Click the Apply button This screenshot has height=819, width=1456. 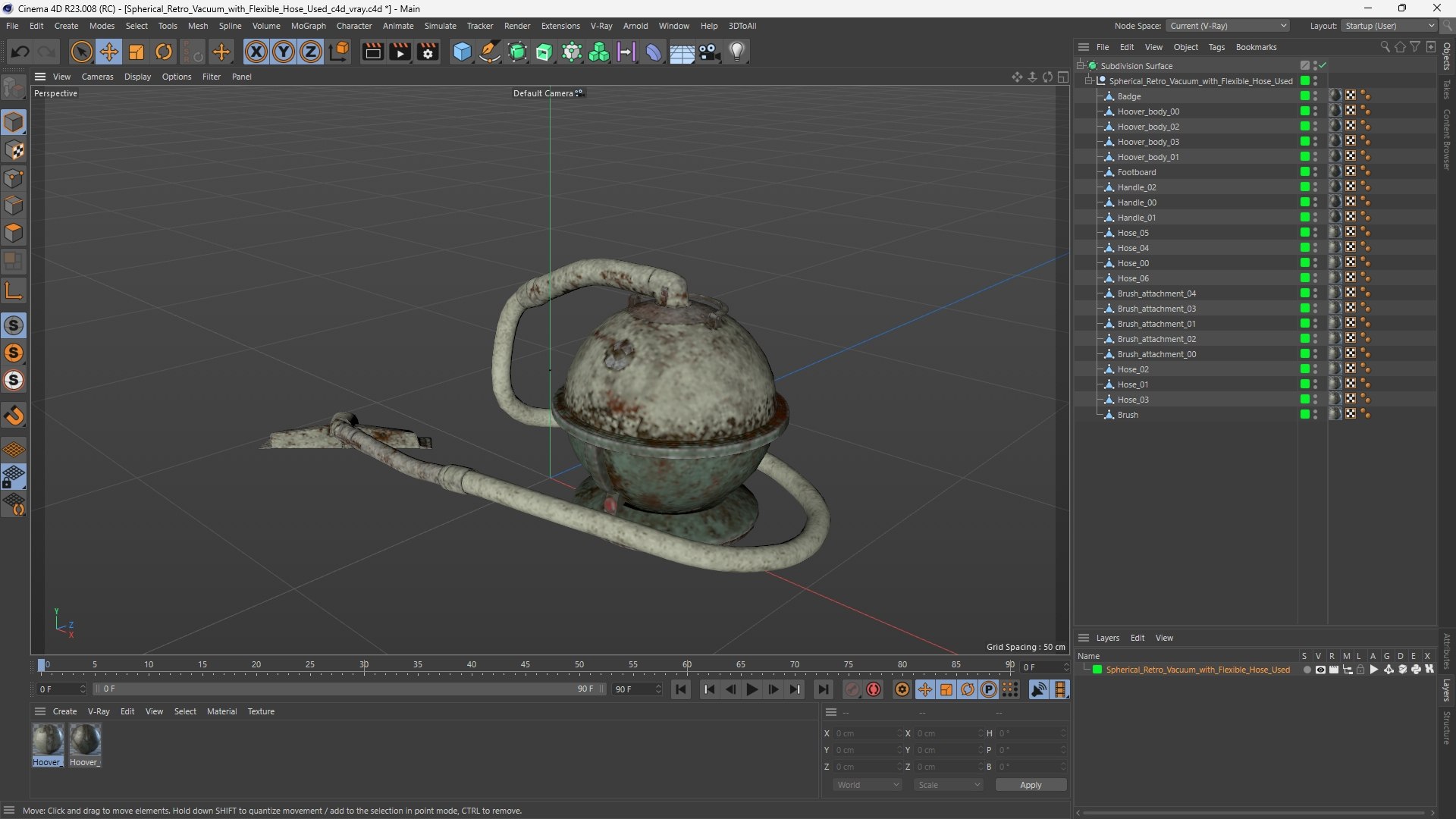coord(1030,785)
